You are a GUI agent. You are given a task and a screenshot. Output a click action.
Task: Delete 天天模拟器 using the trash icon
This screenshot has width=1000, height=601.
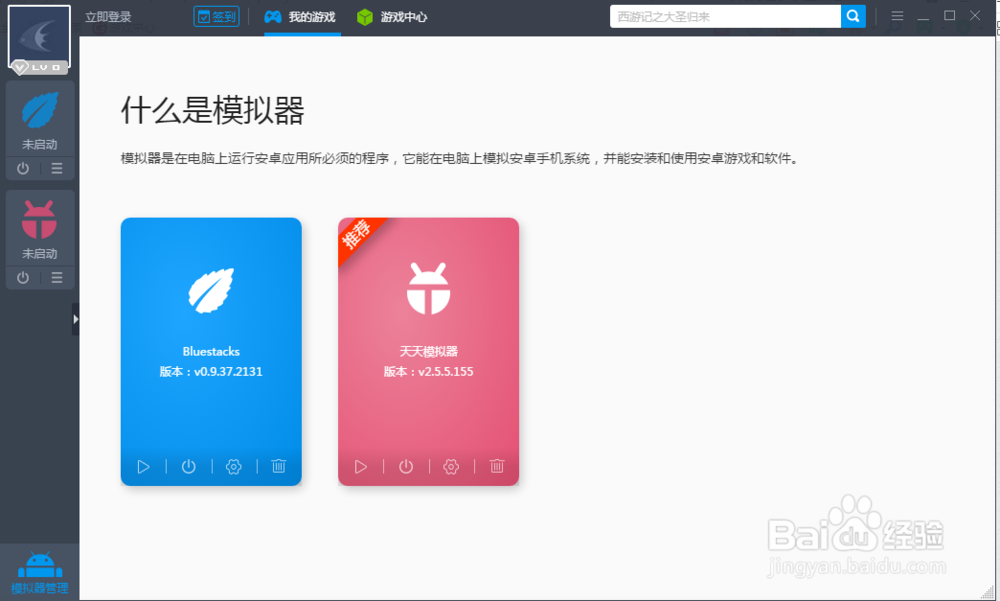497,466
